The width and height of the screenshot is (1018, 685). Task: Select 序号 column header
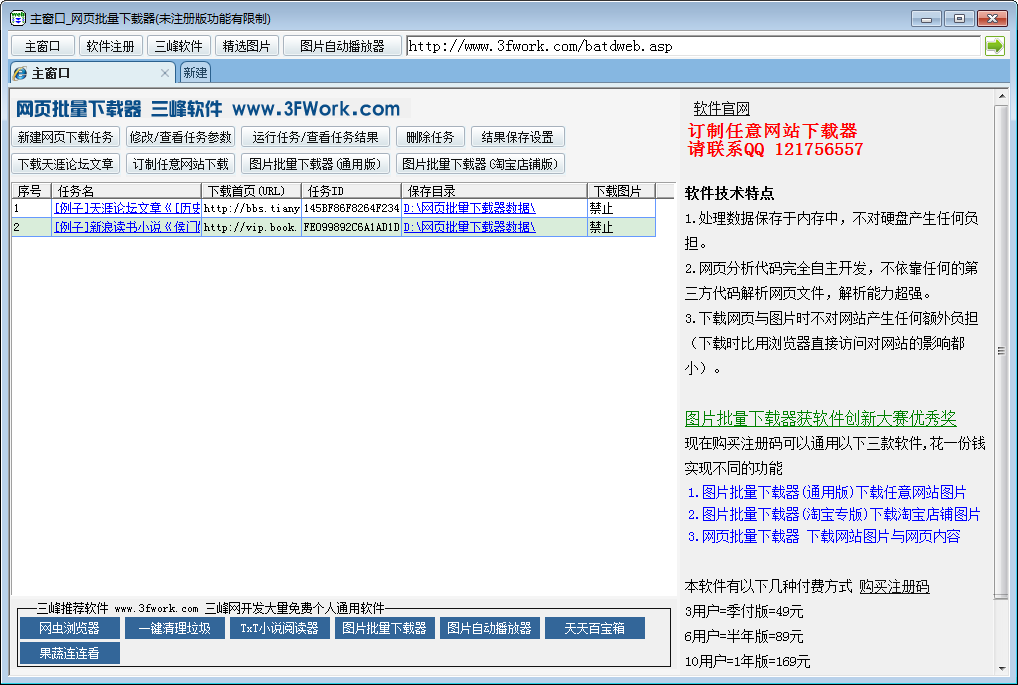[31, 191]
